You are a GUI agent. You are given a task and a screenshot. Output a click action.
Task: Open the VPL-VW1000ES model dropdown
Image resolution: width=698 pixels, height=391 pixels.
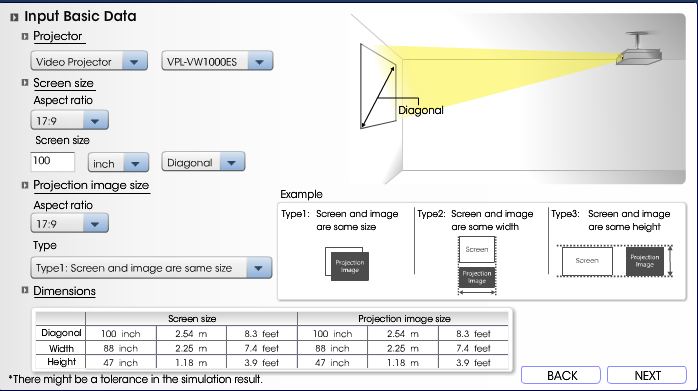(x=217, y=61)
